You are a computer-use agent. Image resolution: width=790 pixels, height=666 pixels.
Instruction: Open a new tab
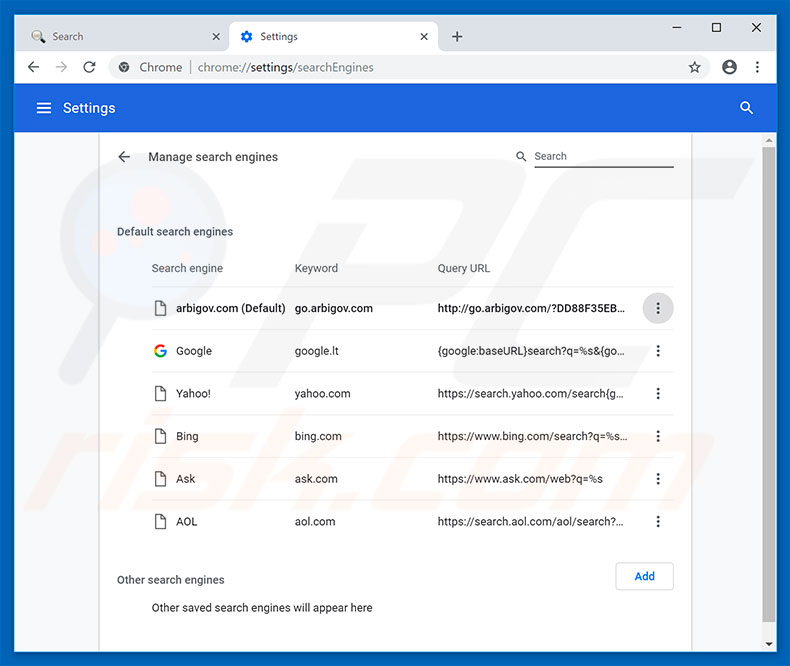pyautogui.click(x=457, y=36)
